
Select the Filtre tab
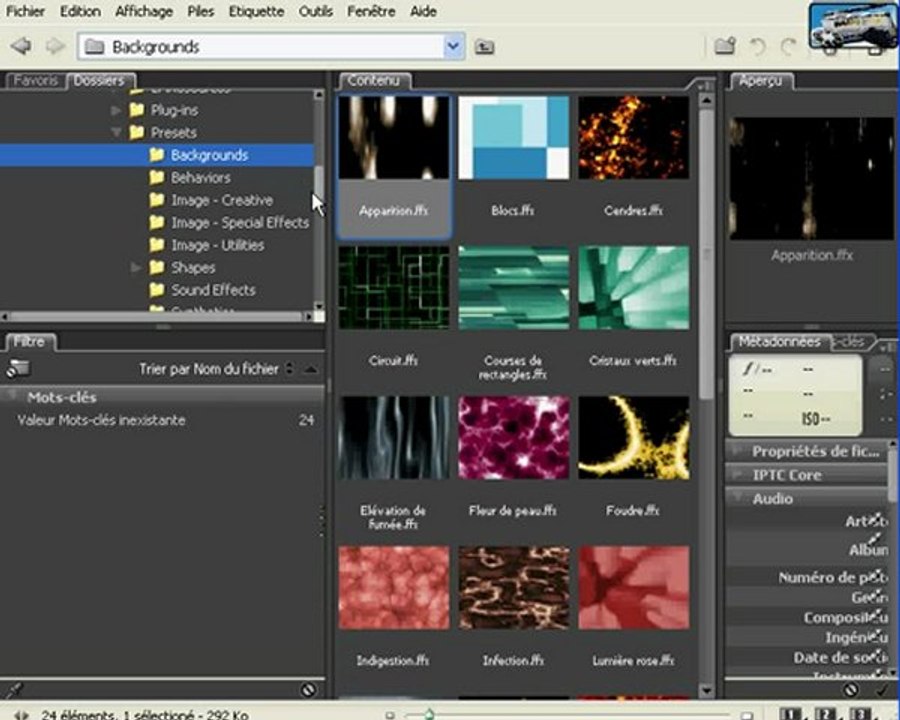point(29,342)
